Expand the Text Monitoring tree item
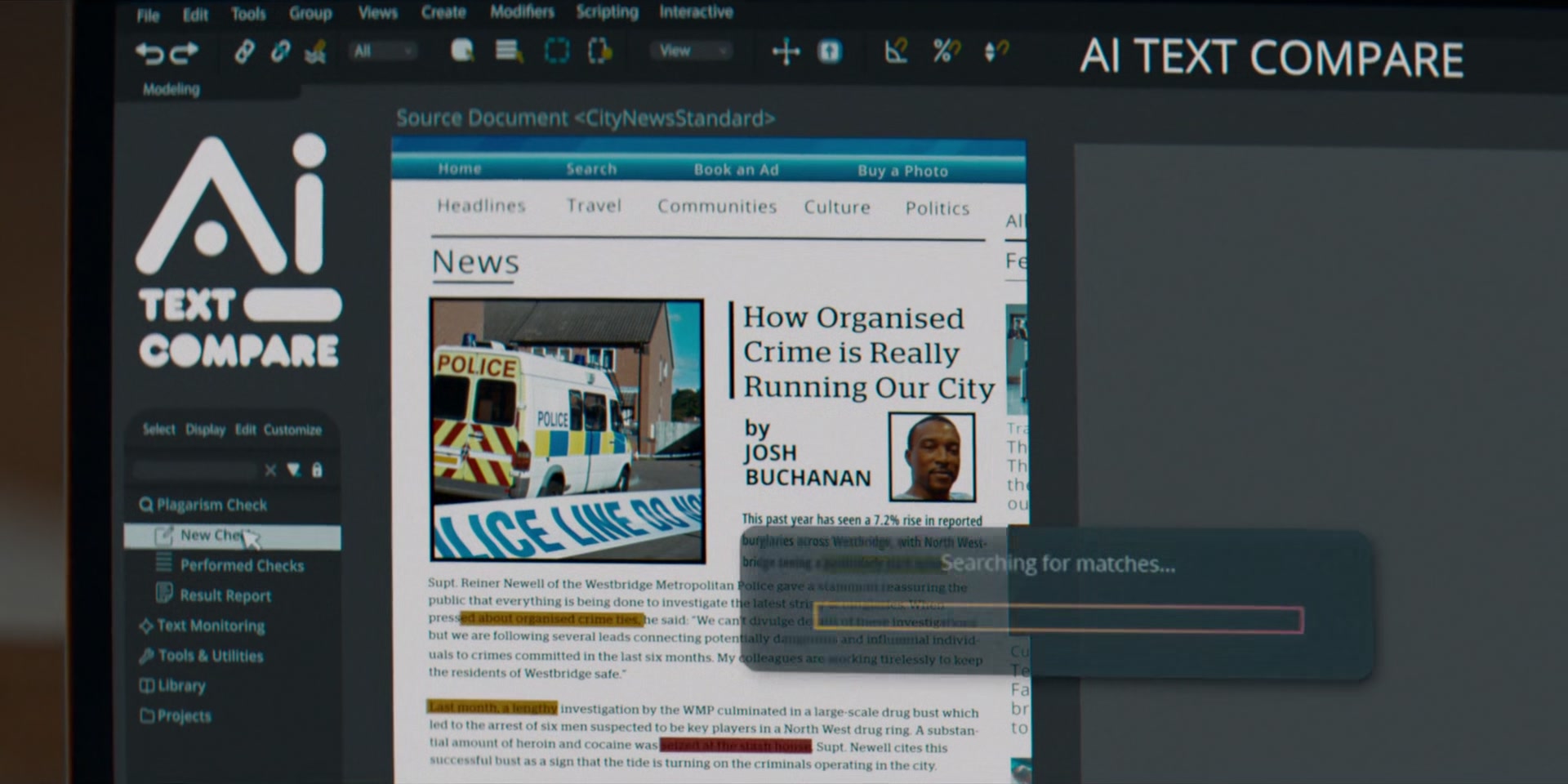The image size is (1568, 784). point(203,626)
